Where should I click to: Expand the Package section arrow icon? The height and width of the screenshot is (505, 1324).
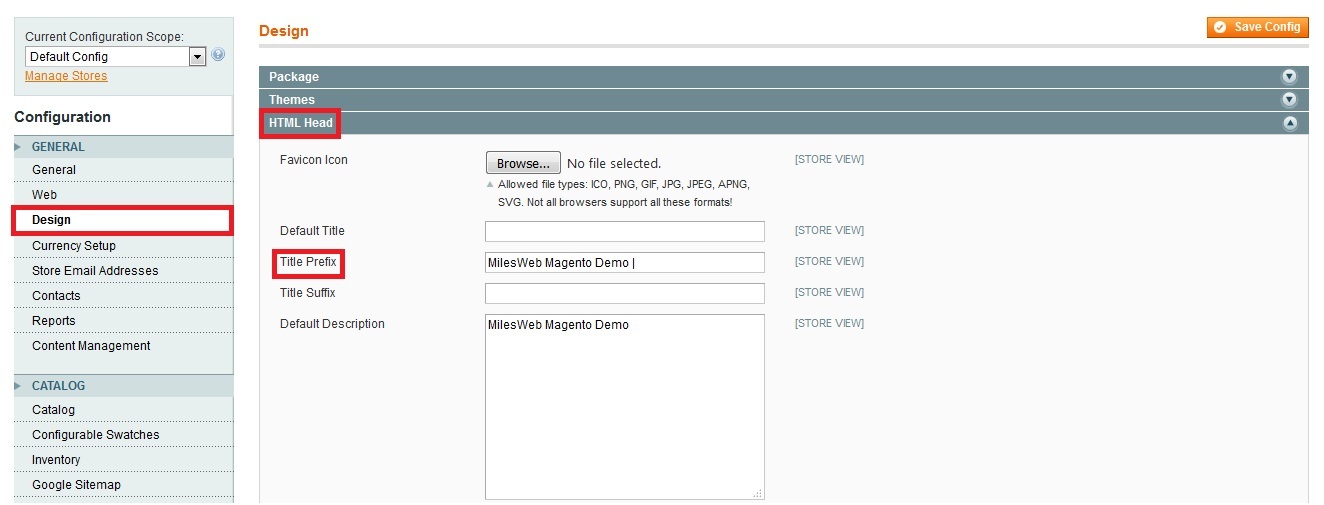[1289, 77]
